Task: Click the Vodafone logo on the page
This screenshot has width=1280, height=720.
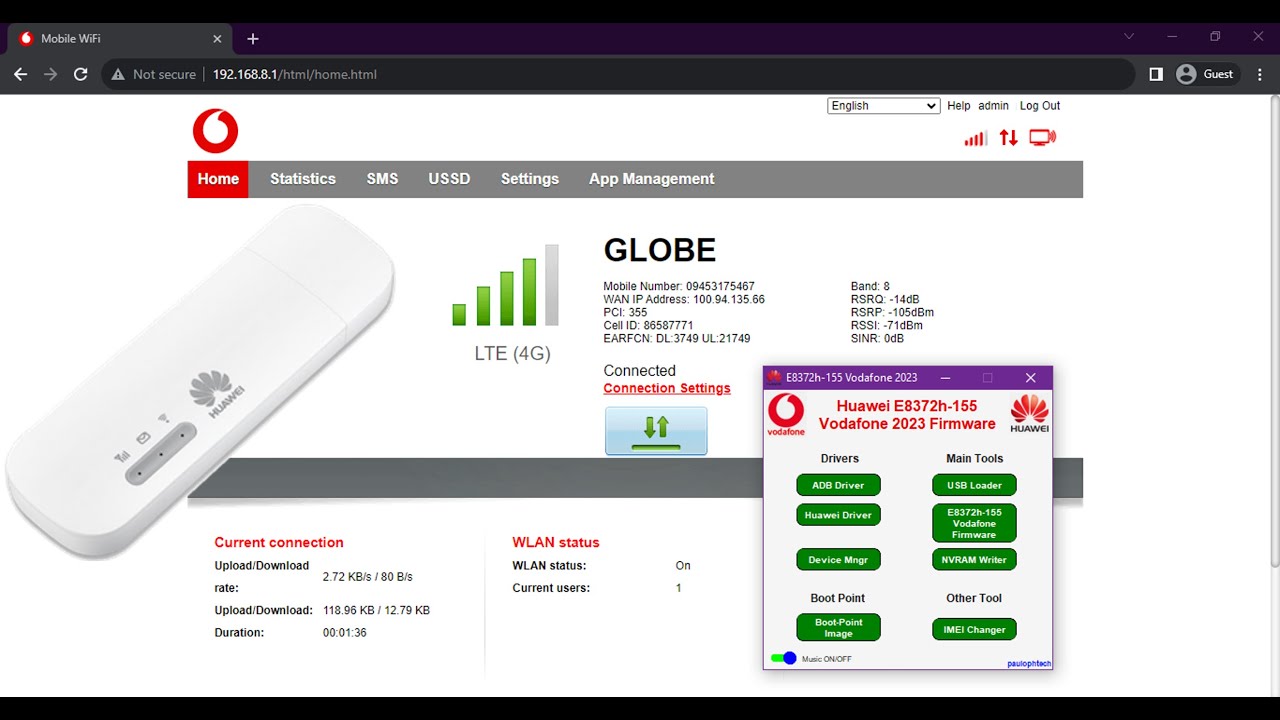Action: [215, 131]
